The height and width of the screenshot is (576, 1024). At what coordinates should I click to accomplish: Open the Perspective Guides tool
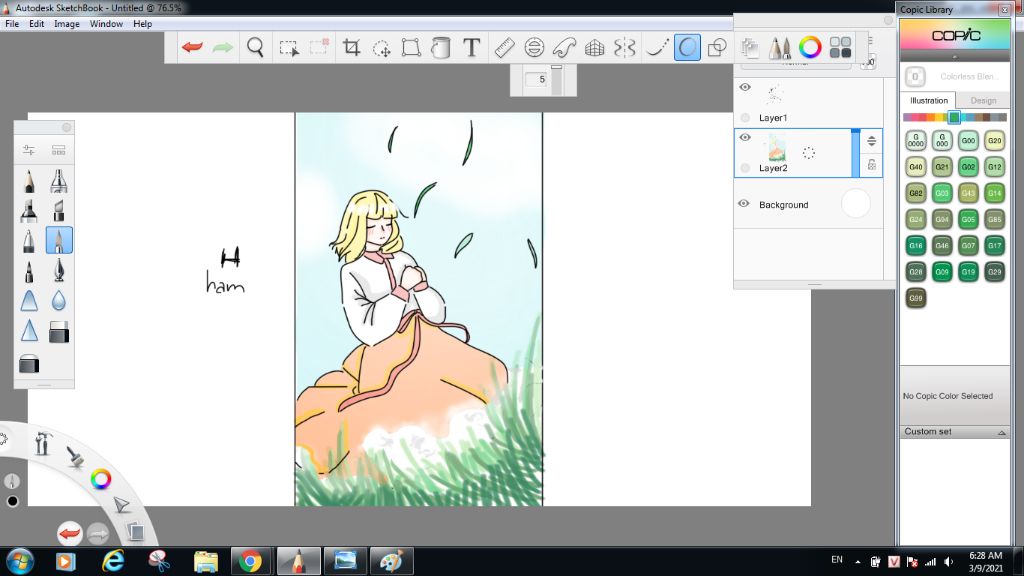tap(594, 47)
